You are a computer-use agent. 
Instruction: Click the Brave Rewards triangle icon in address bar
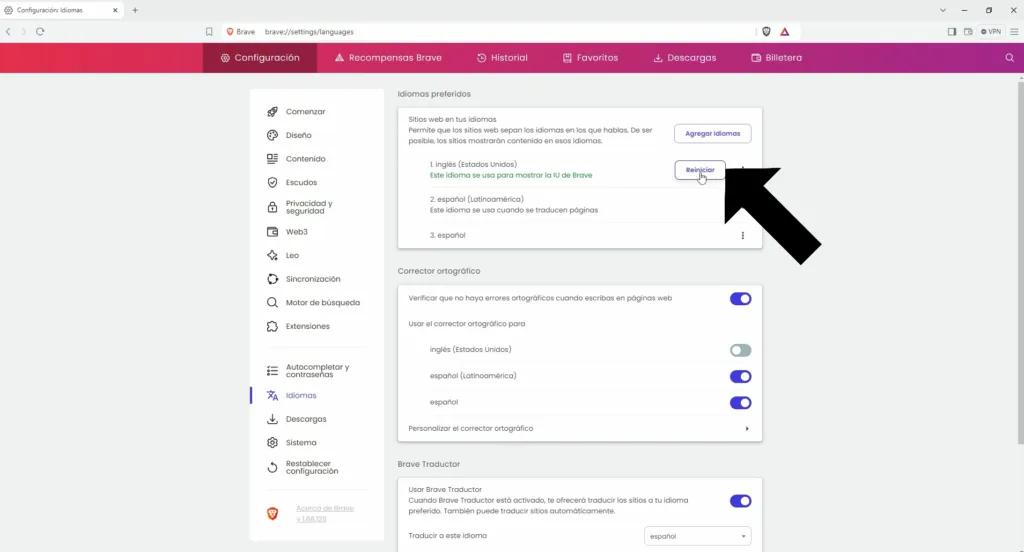point(785,31)
